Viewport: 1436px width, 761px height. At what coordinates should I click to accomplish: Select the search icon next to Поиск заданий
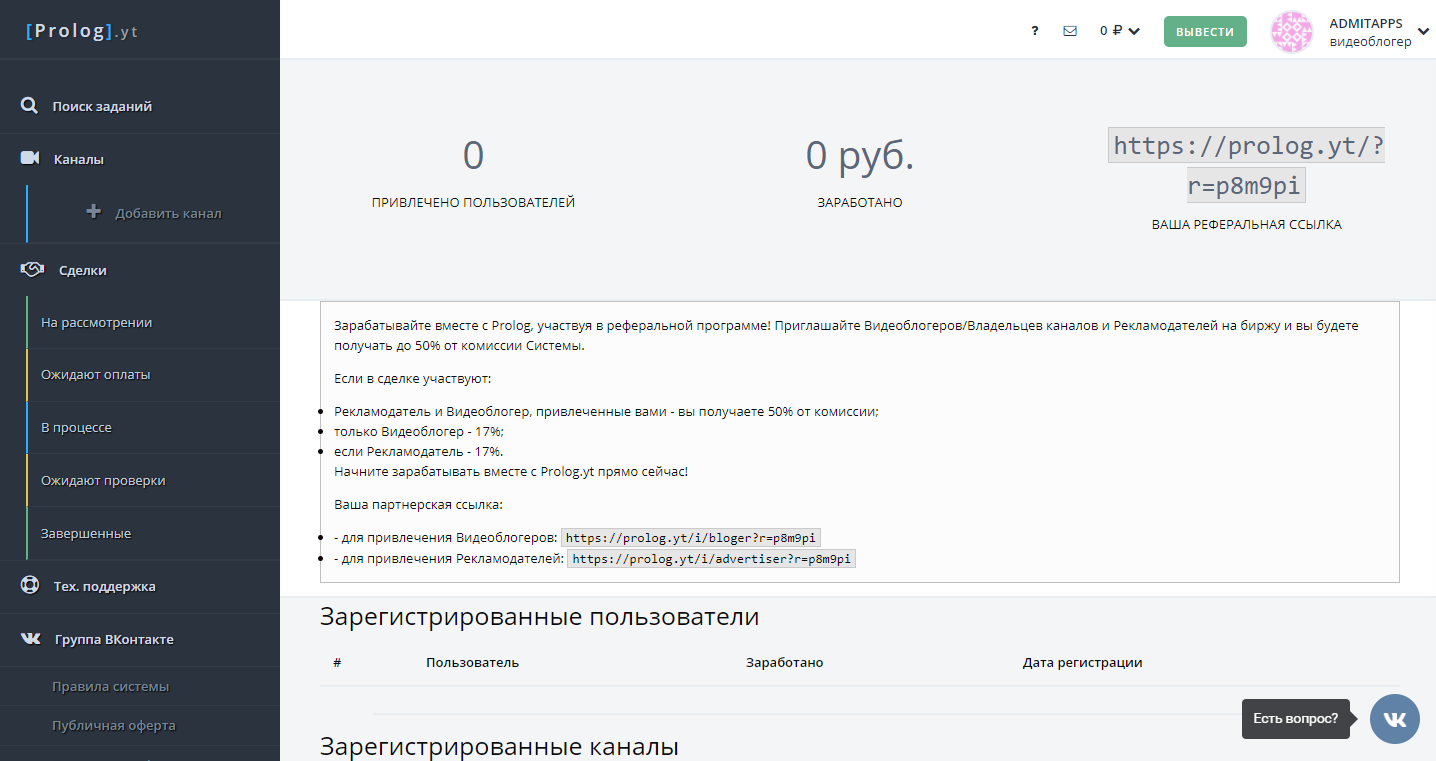click(x=29, y=105)
